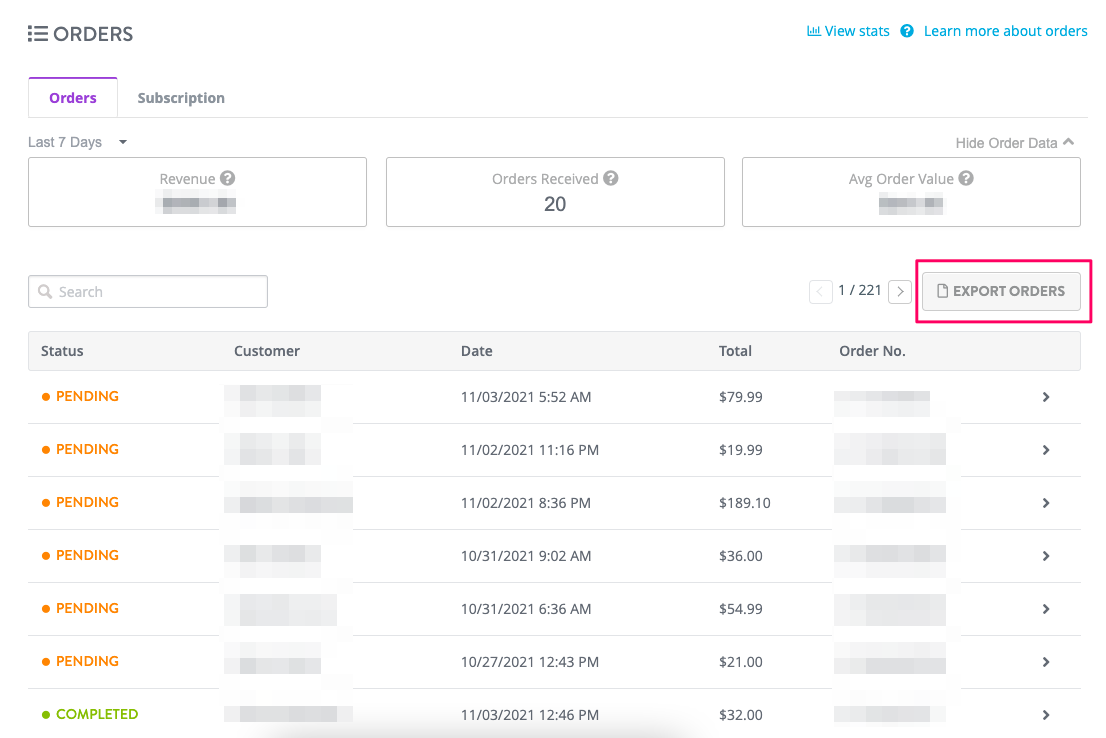Go to the next page of orders
The image size is (1106, 738).
899,291
